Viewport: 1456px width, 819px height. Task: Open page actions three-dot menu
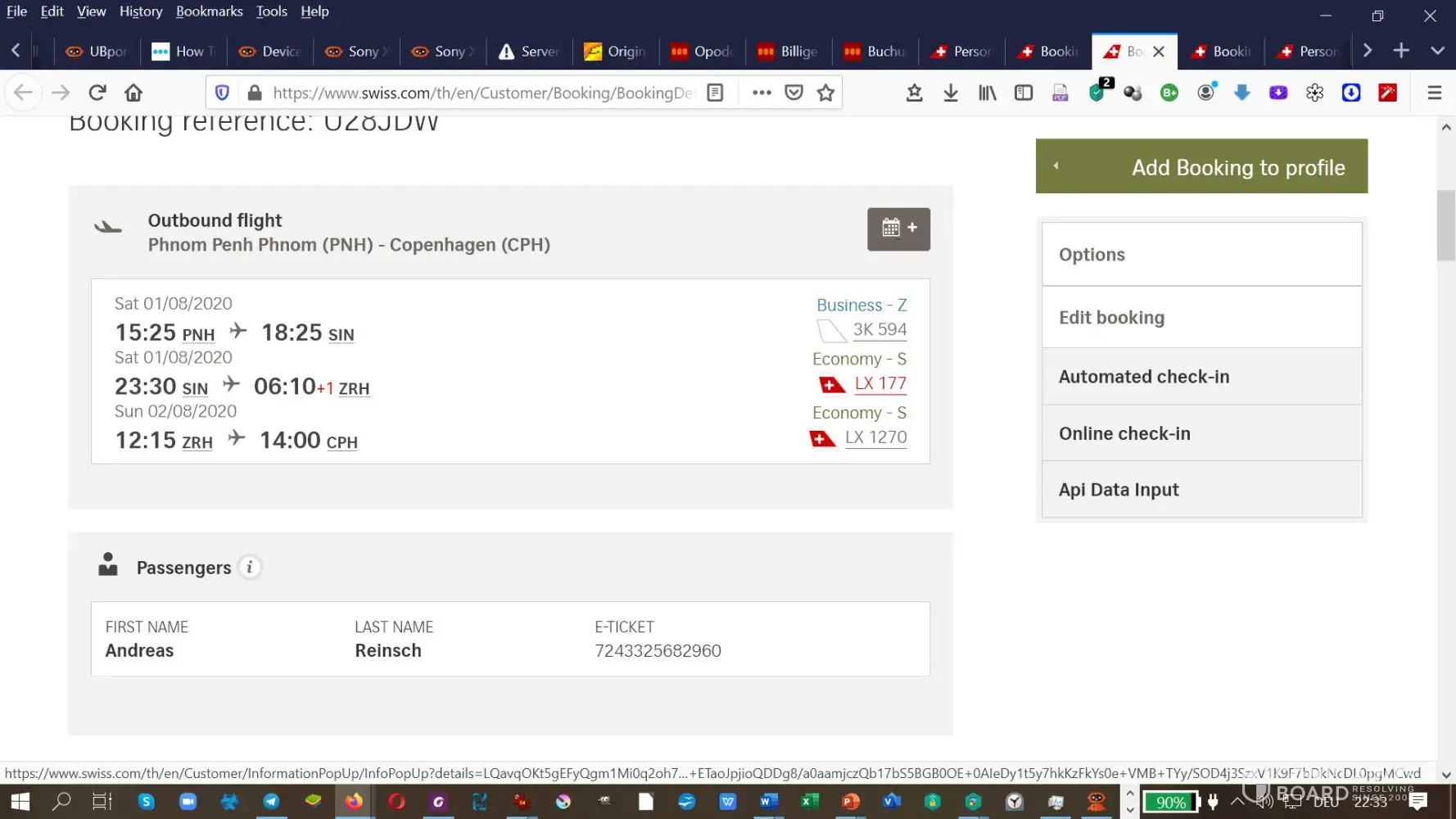click(762, 93)
